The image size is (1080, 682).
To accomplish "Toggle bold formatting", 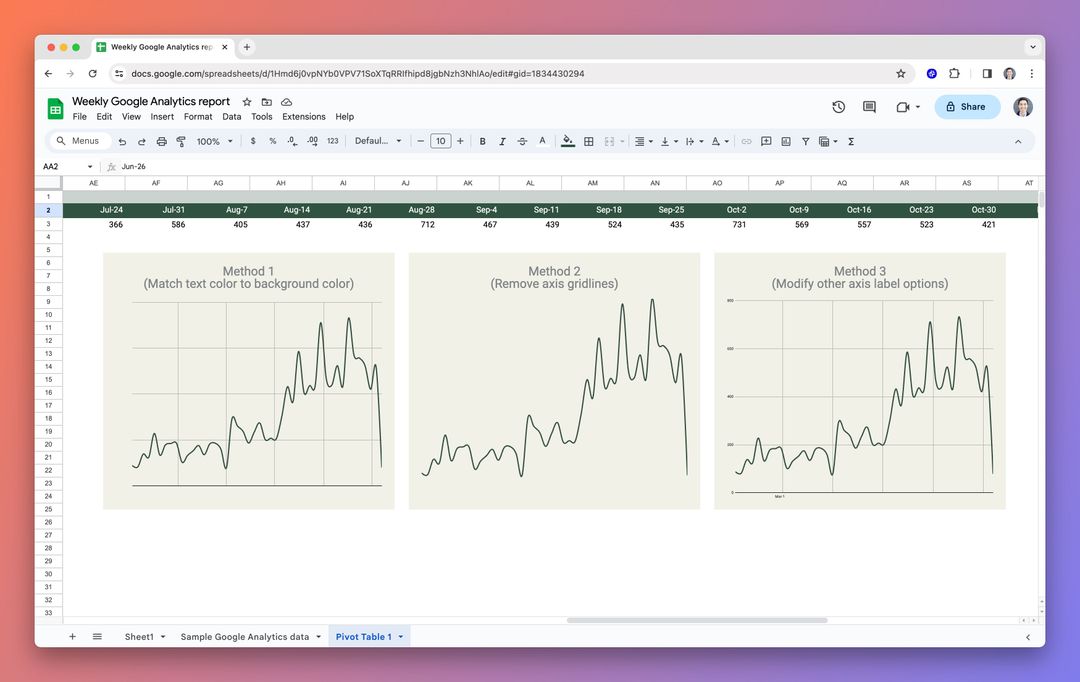I will point(482,141).
